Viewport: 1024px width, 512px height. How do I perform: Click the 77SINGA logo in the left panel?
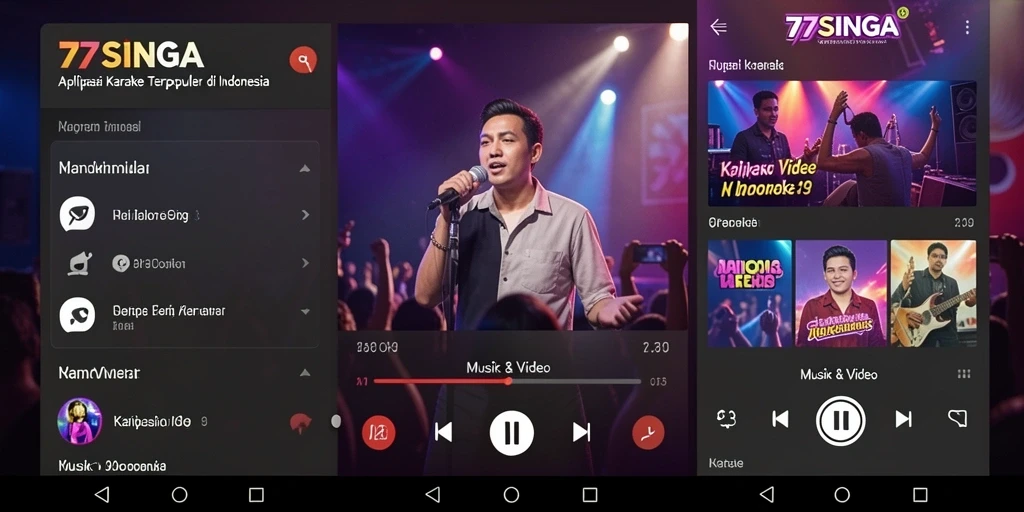(131, 56)
